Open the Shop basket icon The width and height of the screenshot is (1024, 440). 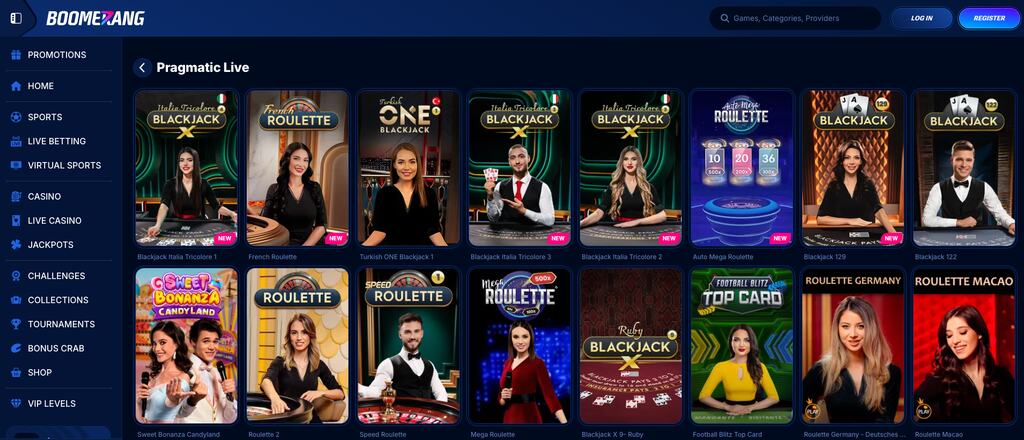[x=16, y=372]
